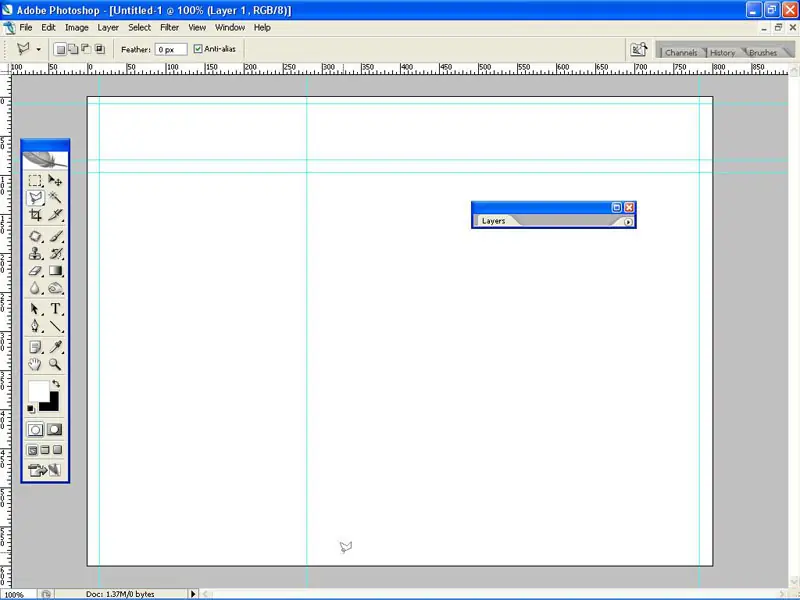Click the foreground color swatch
Viewport: 800px width, 600px height.
pos(37,390)
